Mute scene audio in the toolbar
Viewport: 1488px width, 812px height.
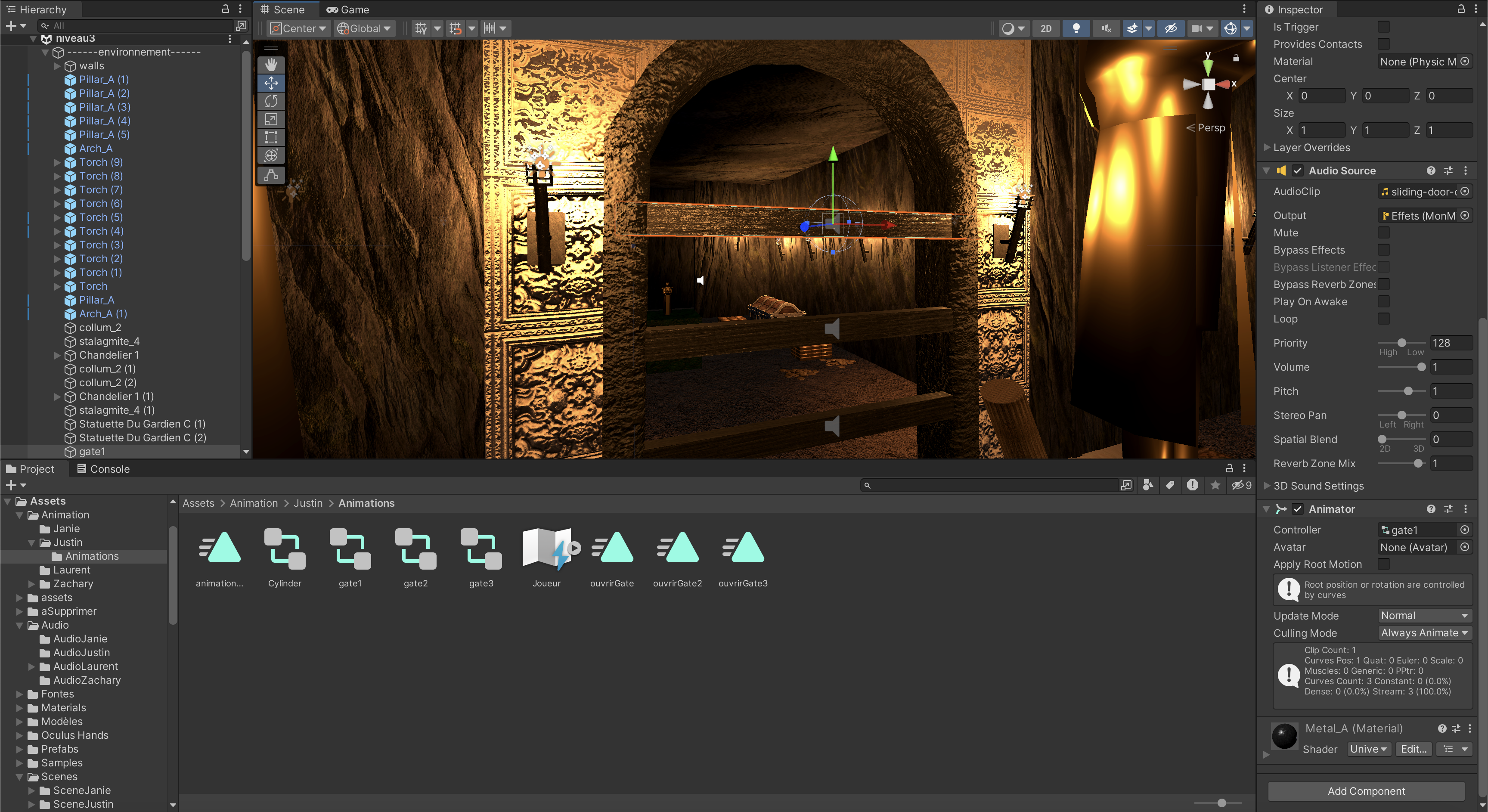pos(1106,28)
